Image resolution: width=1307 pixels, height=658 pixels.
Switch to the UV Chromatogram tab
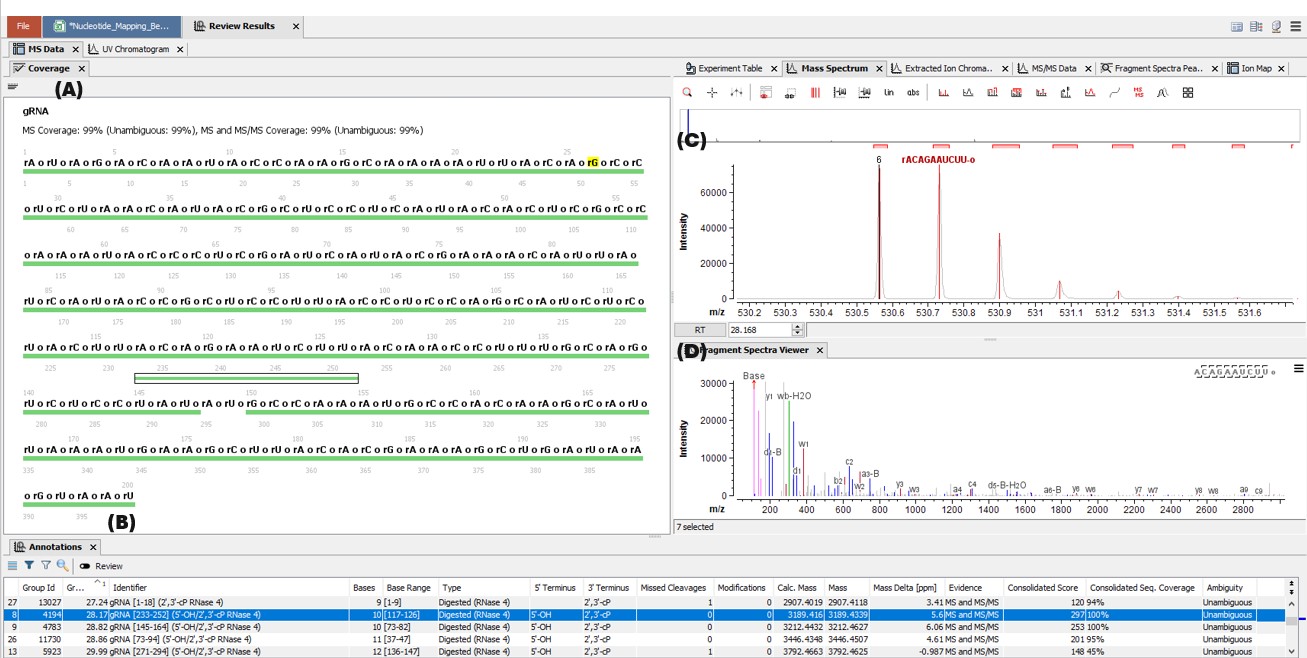click(134, 49)
